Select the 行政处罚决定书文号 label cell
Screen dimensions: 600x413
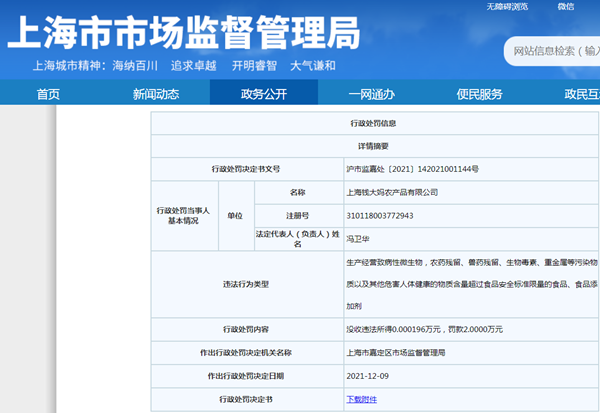[246, 169]
